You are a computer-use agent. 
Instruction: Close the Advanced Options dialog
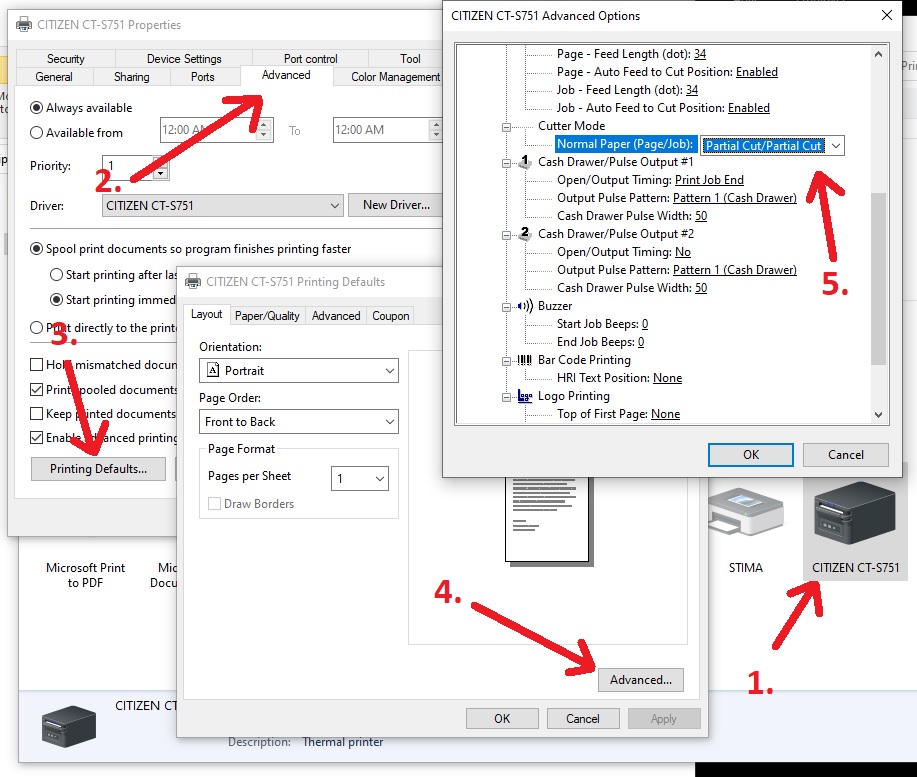[887, 15]
